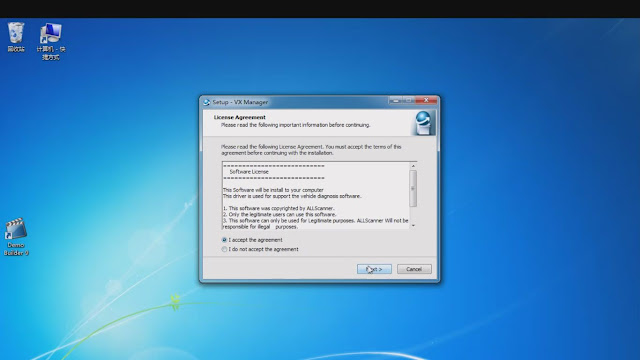This screenshot has height=360, width=640.
Task: Cancel the VX Manager setup
Action: pos(414,269)
